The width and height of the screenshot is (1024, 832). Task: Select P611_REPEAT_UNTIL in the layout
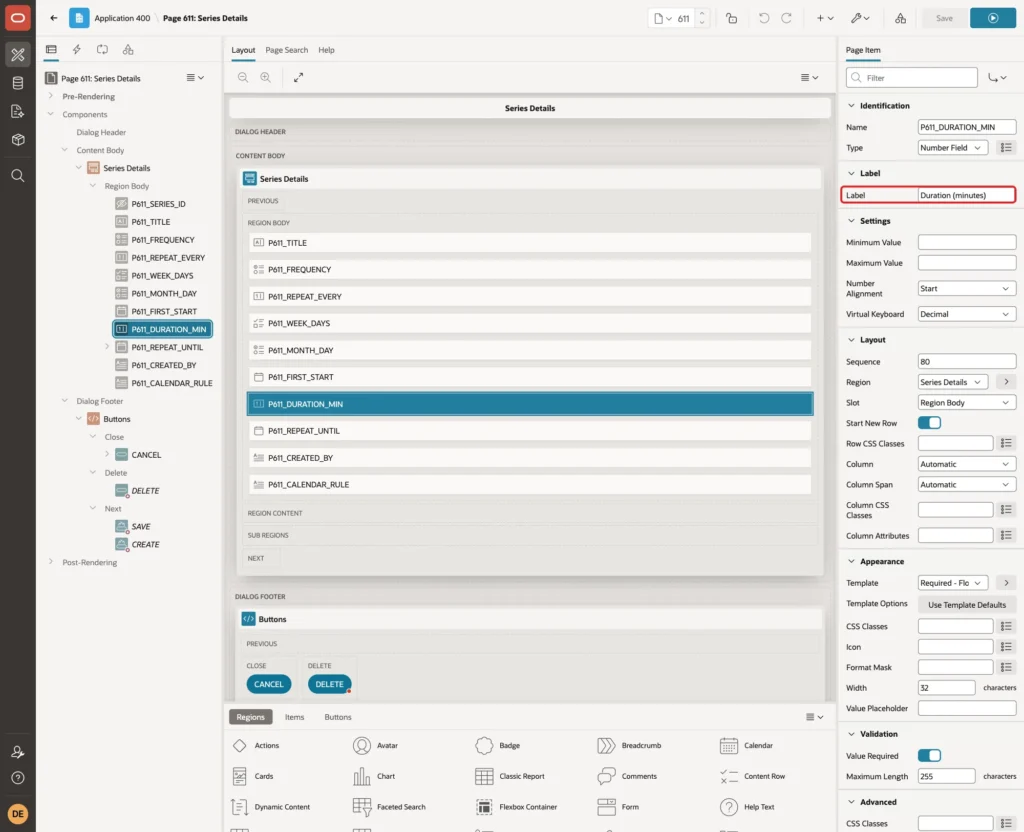tap(530, 431)
